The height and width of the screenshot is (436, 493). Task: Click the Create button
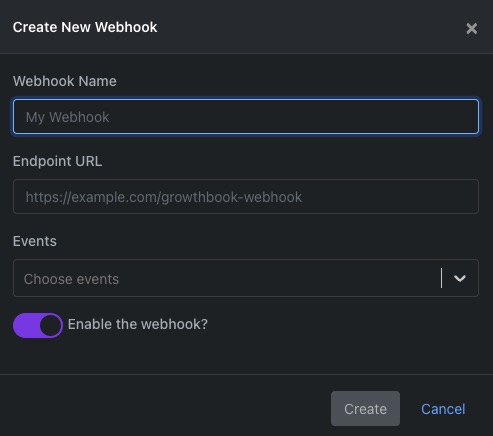(365, 409)
